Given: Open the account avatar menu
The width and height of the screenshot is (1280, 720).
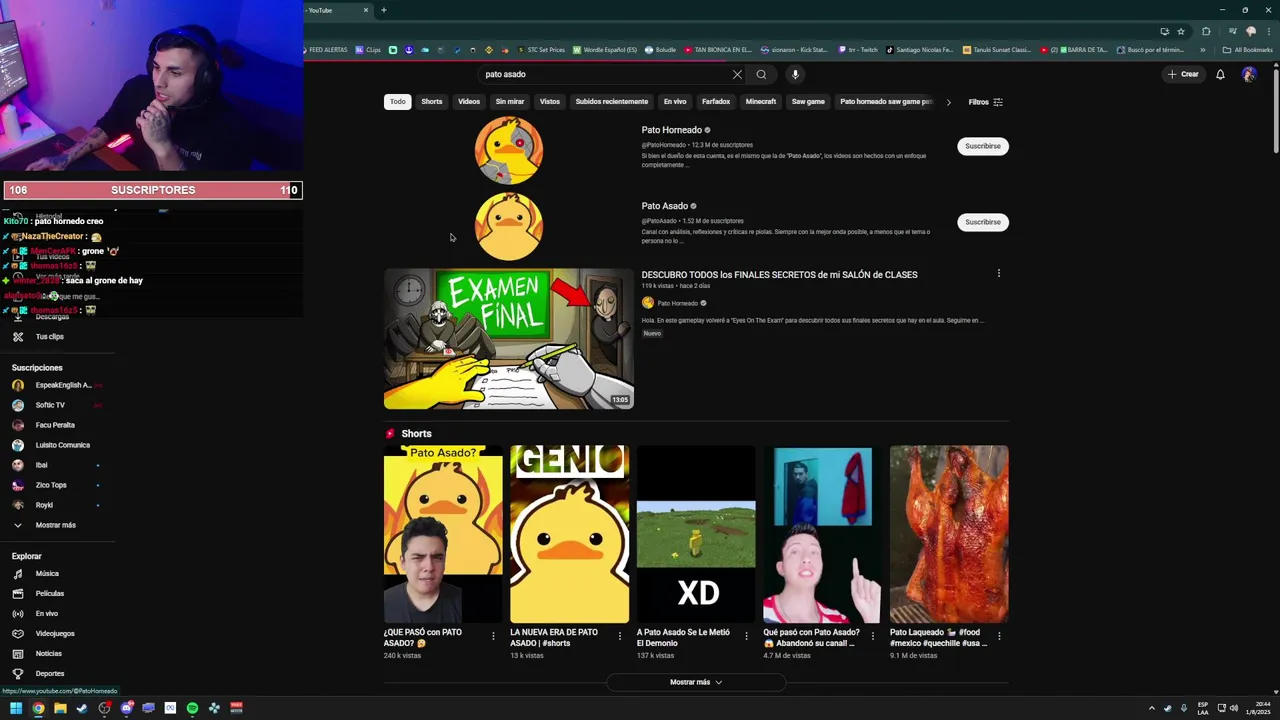Looking at the screenshot, I should tap(1249, 74).
